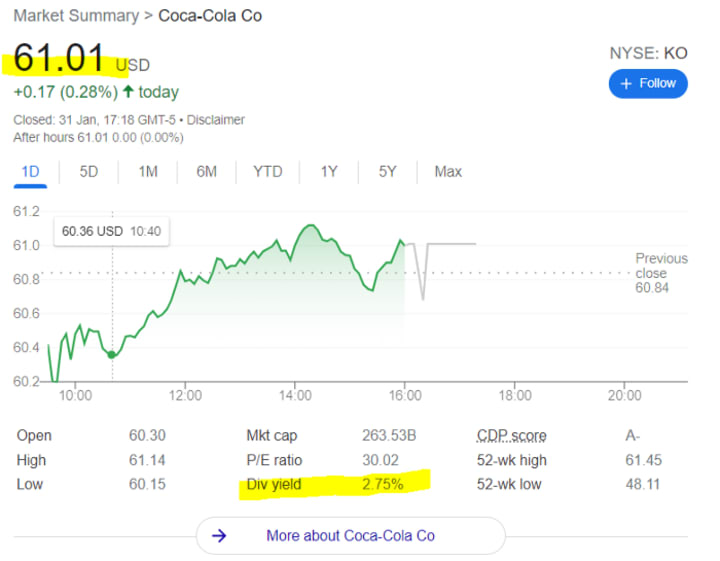Click the Market Summary breadcrumb
The image size is (720, 561).
point(76,16)
